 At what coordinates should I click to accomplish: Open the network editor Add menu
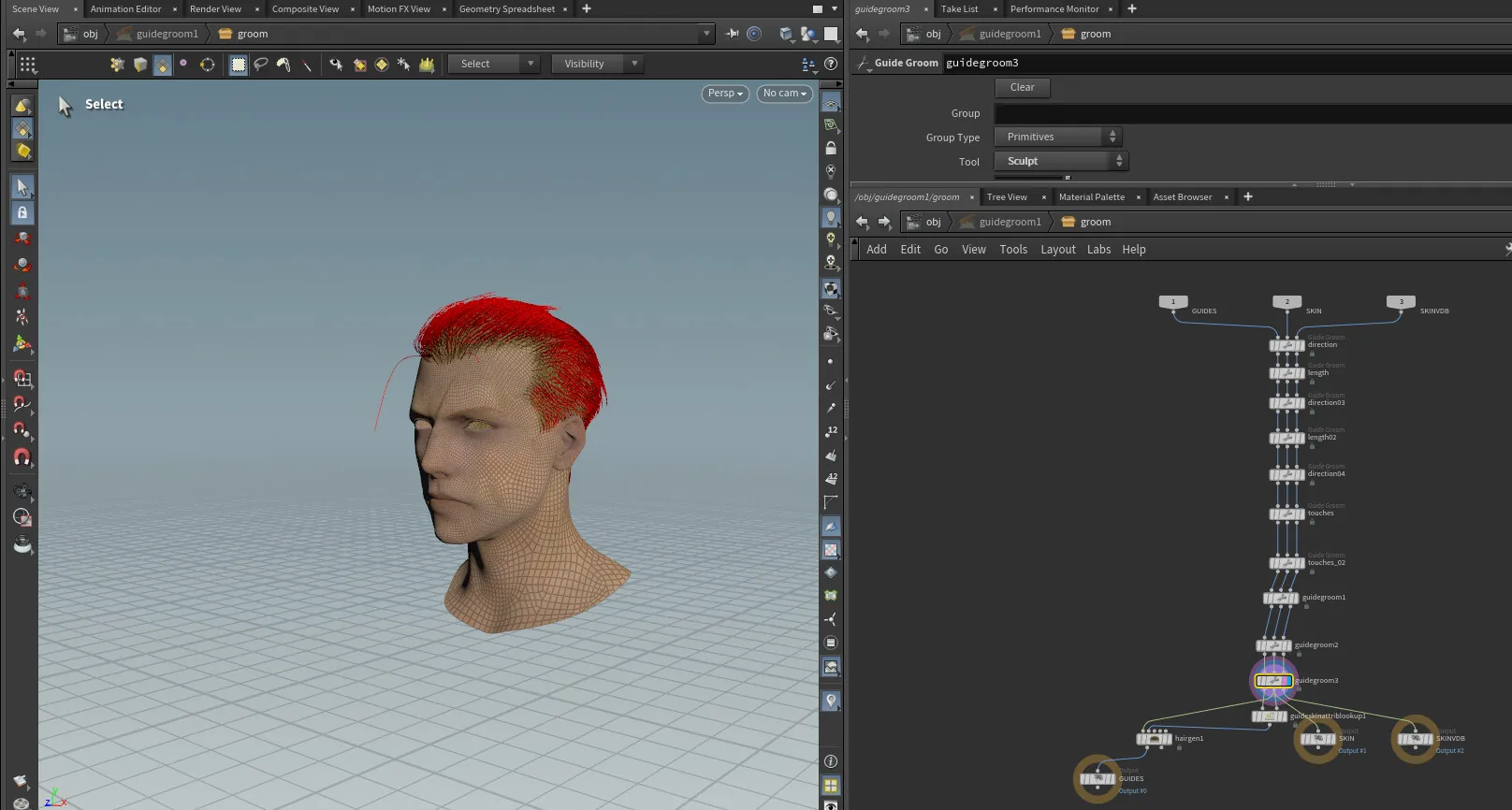tap(877, 250)
